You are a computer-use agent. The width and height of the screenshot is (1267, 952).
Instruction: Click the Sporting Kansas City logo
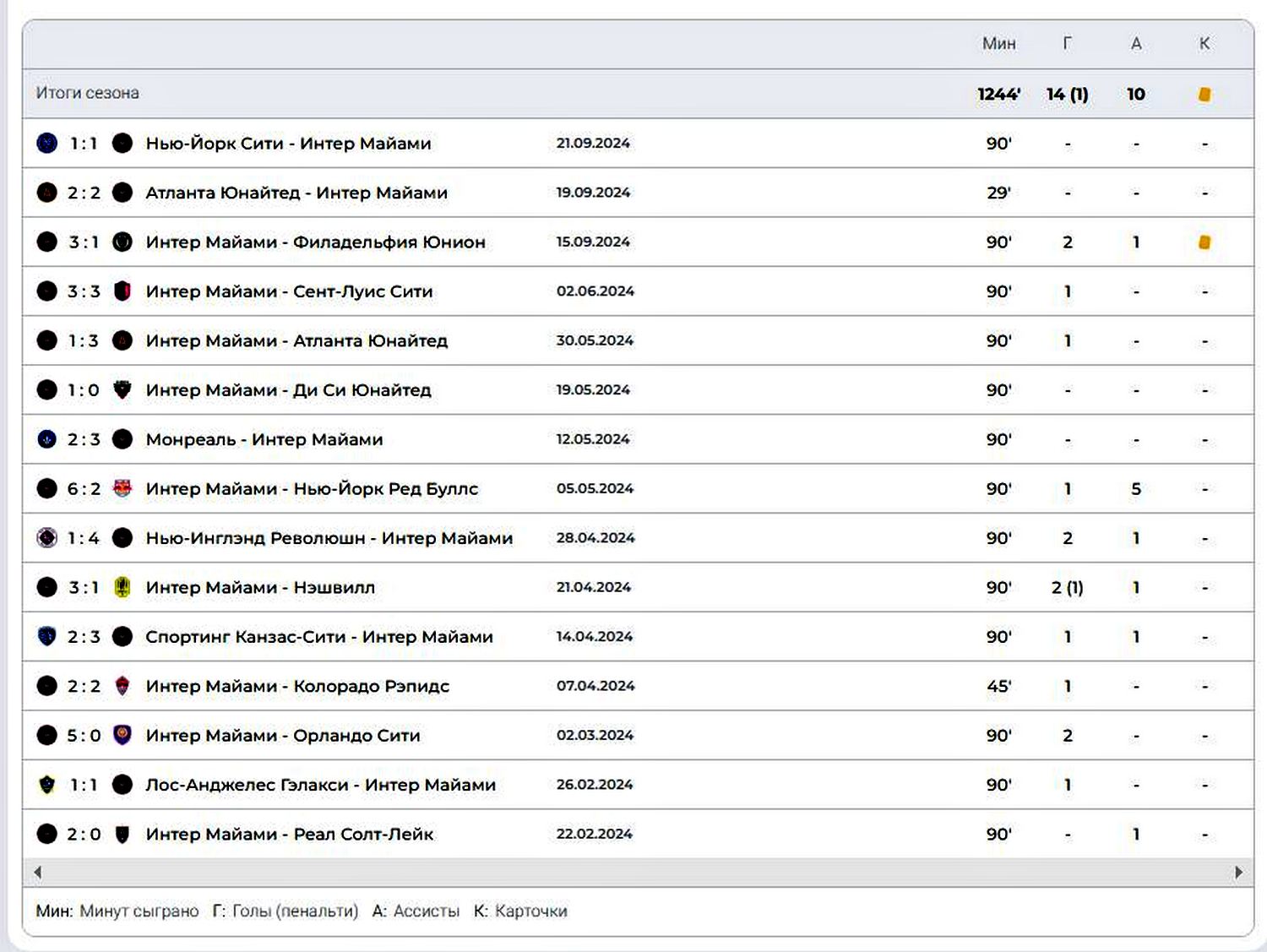47,636
